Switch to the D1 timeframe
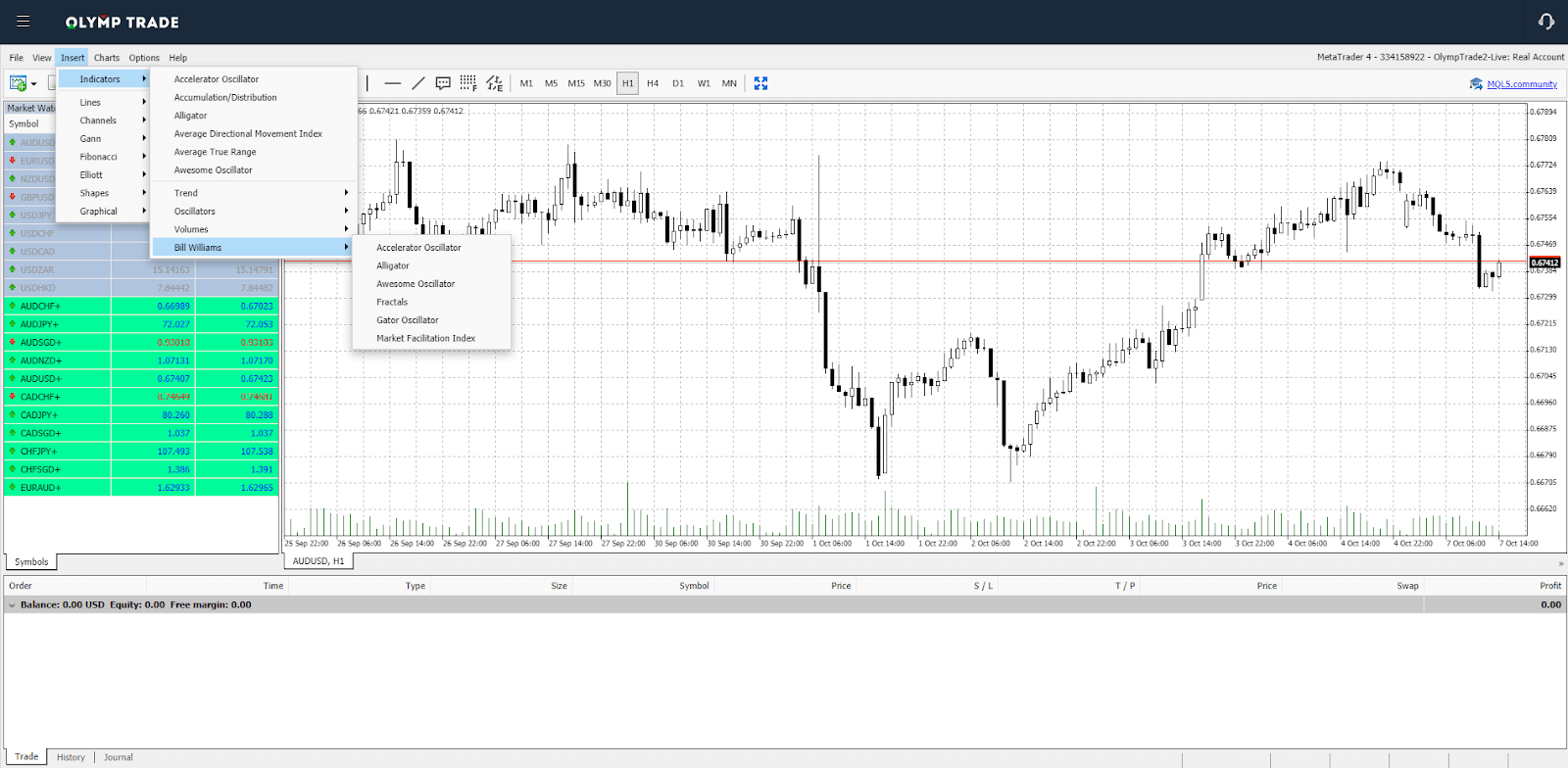 678,83
